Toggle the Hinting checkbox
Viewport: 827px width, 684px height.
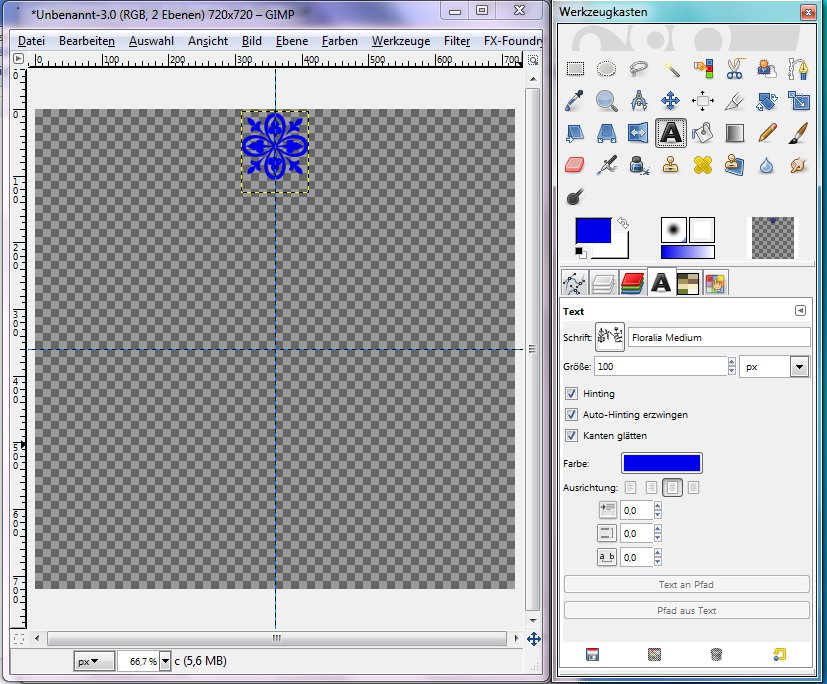coord(571,393)
